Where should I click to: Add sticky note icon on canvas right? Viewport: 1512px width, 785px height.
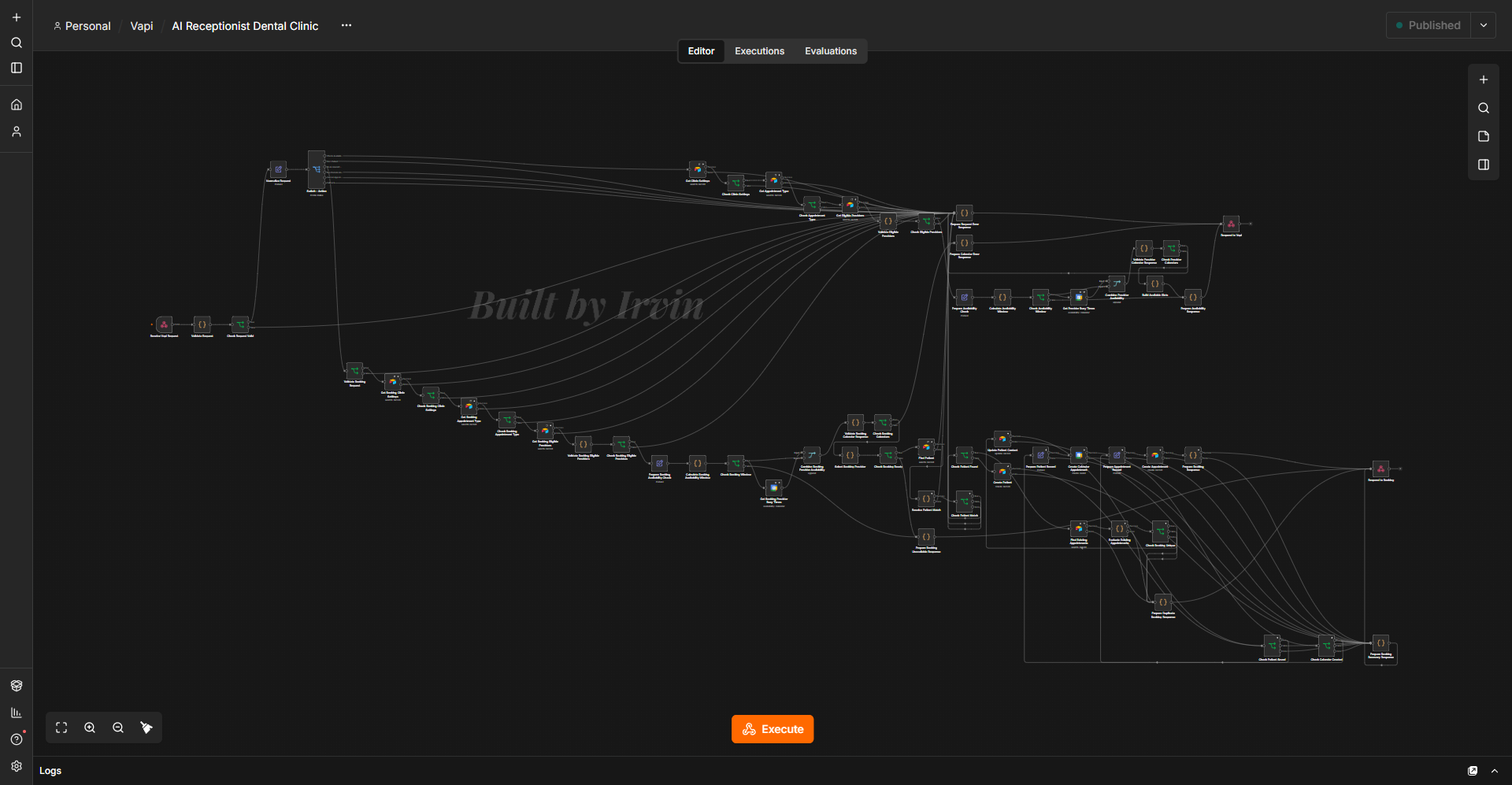click(x=1484, y=136)
